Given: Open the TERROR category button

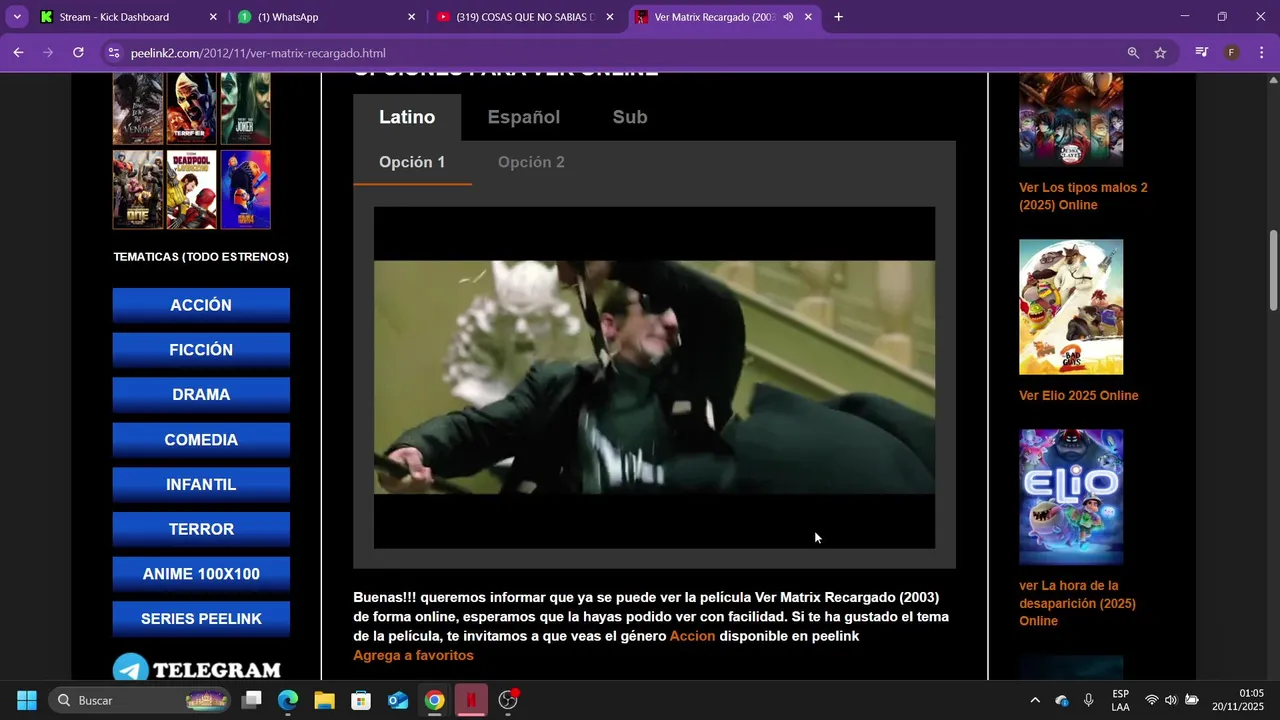Looking at the screenshot, I should 201,529.
